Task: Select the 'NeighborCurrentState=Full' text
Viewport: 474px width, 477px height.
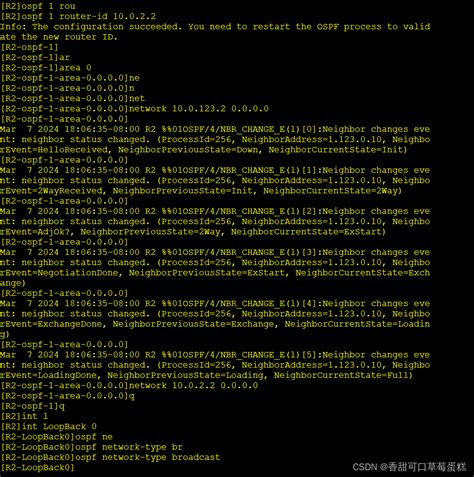Action: point(343,375)
